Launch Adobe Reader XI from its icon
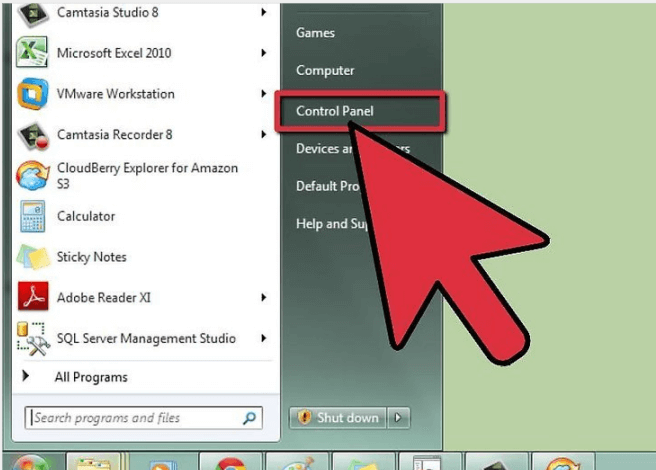656x470 pixels. (x=33, y=297)
